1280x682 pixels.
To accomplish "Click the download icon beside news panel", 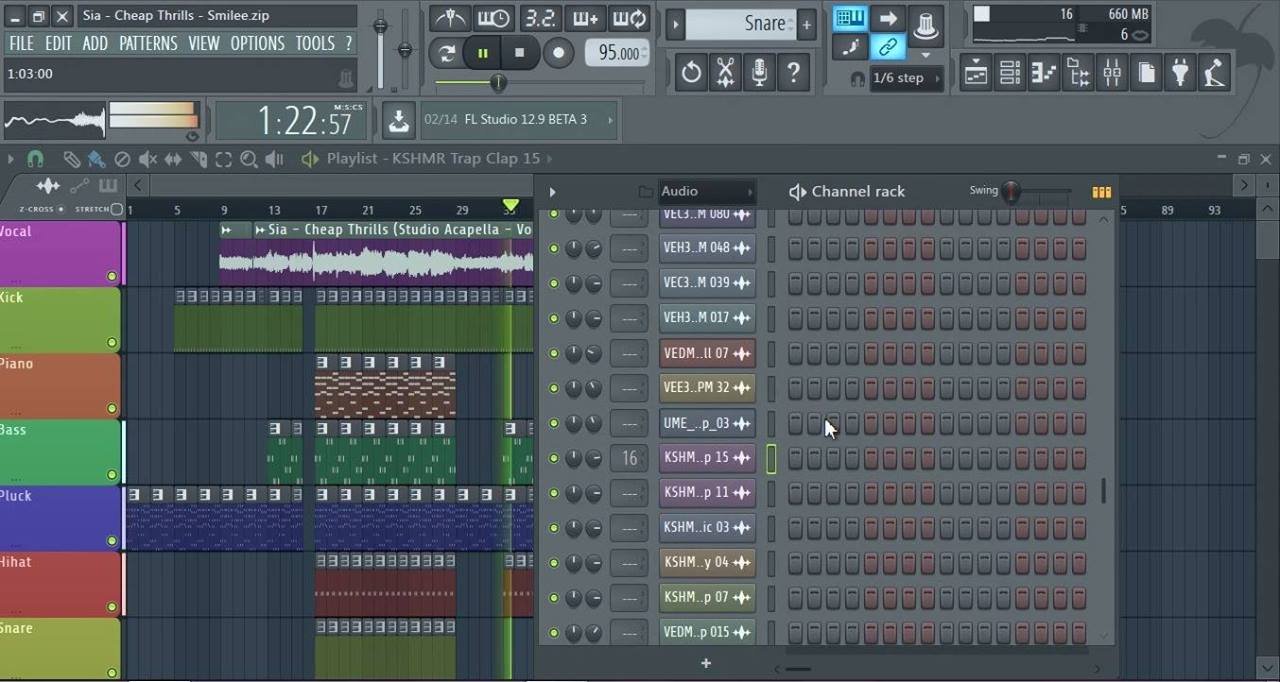I will (x=398, y=120).
